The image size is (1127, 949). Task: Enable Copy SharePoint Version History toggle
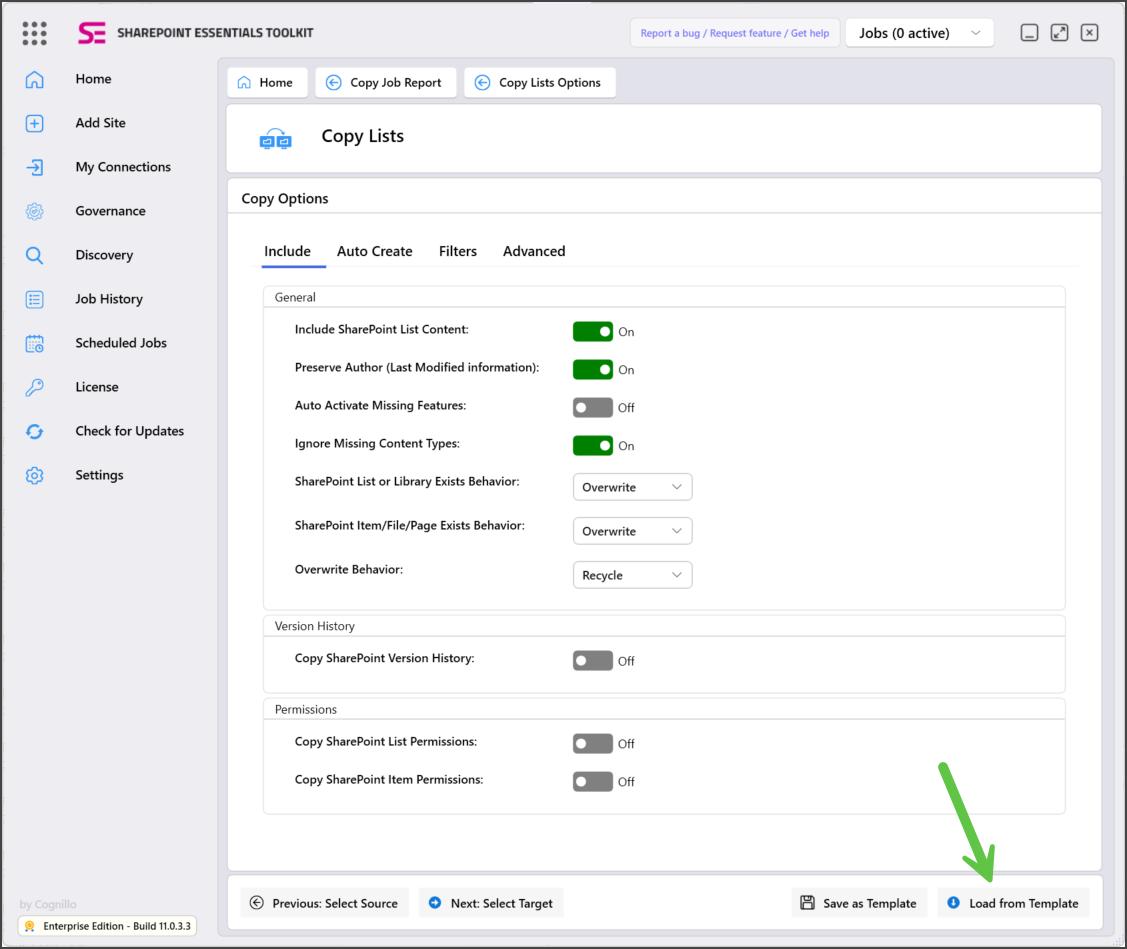(593, 661)
